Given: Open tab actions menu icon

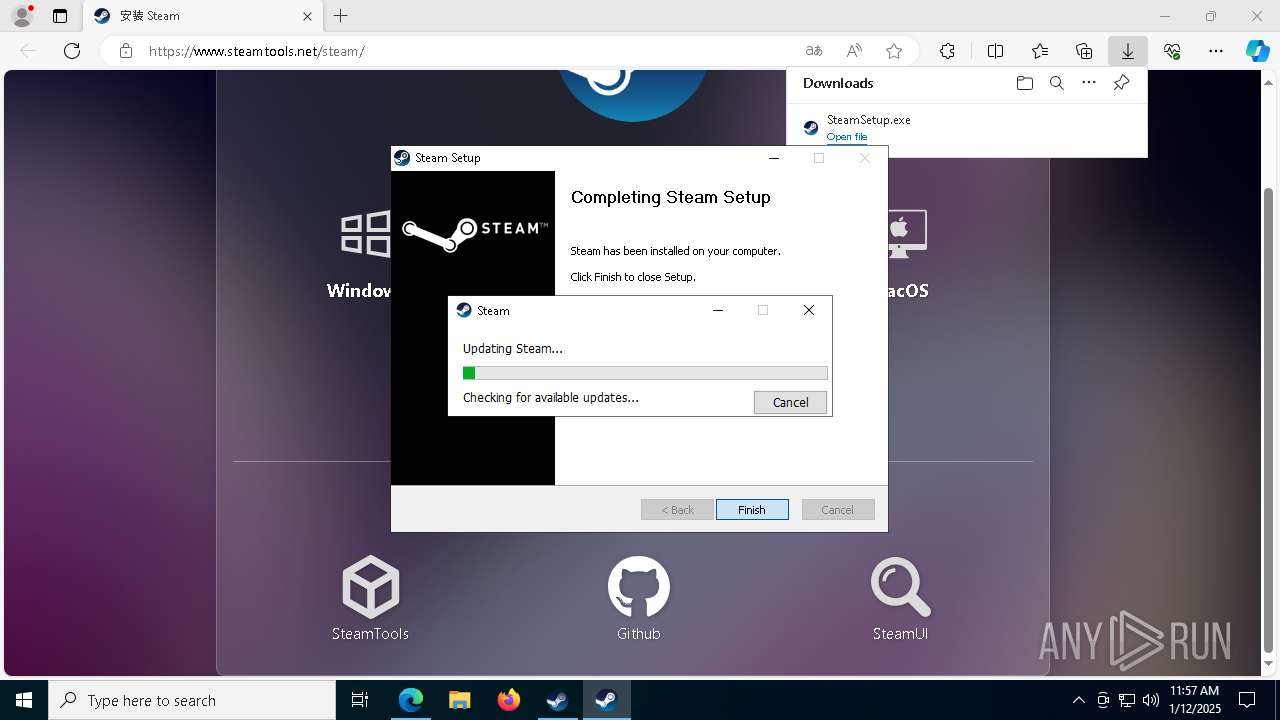Looking at the screenshot, I should click(x=60, y=16).
